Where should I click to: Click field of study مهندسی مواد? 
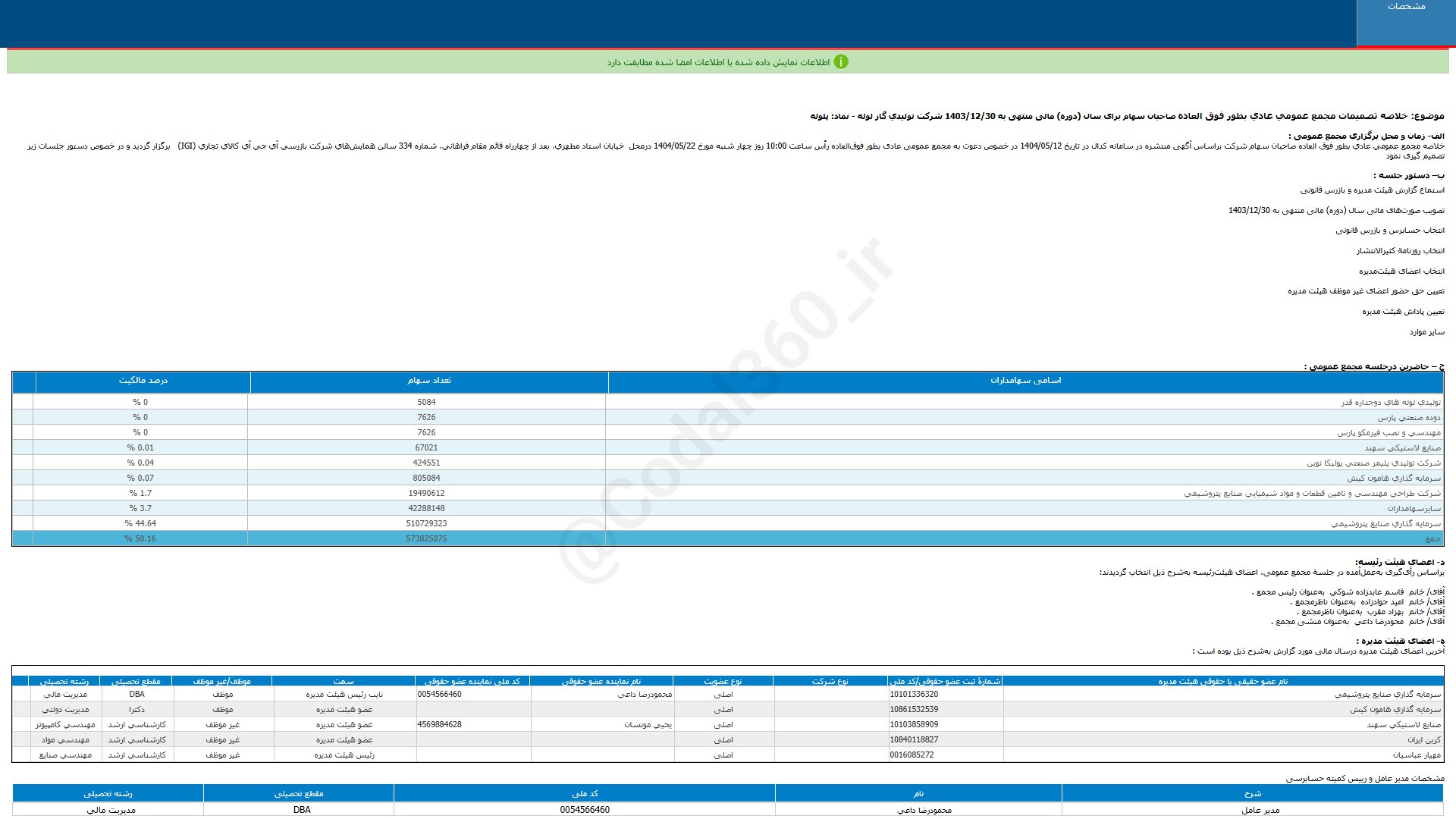pyautogui.click(x=65, y=740)
